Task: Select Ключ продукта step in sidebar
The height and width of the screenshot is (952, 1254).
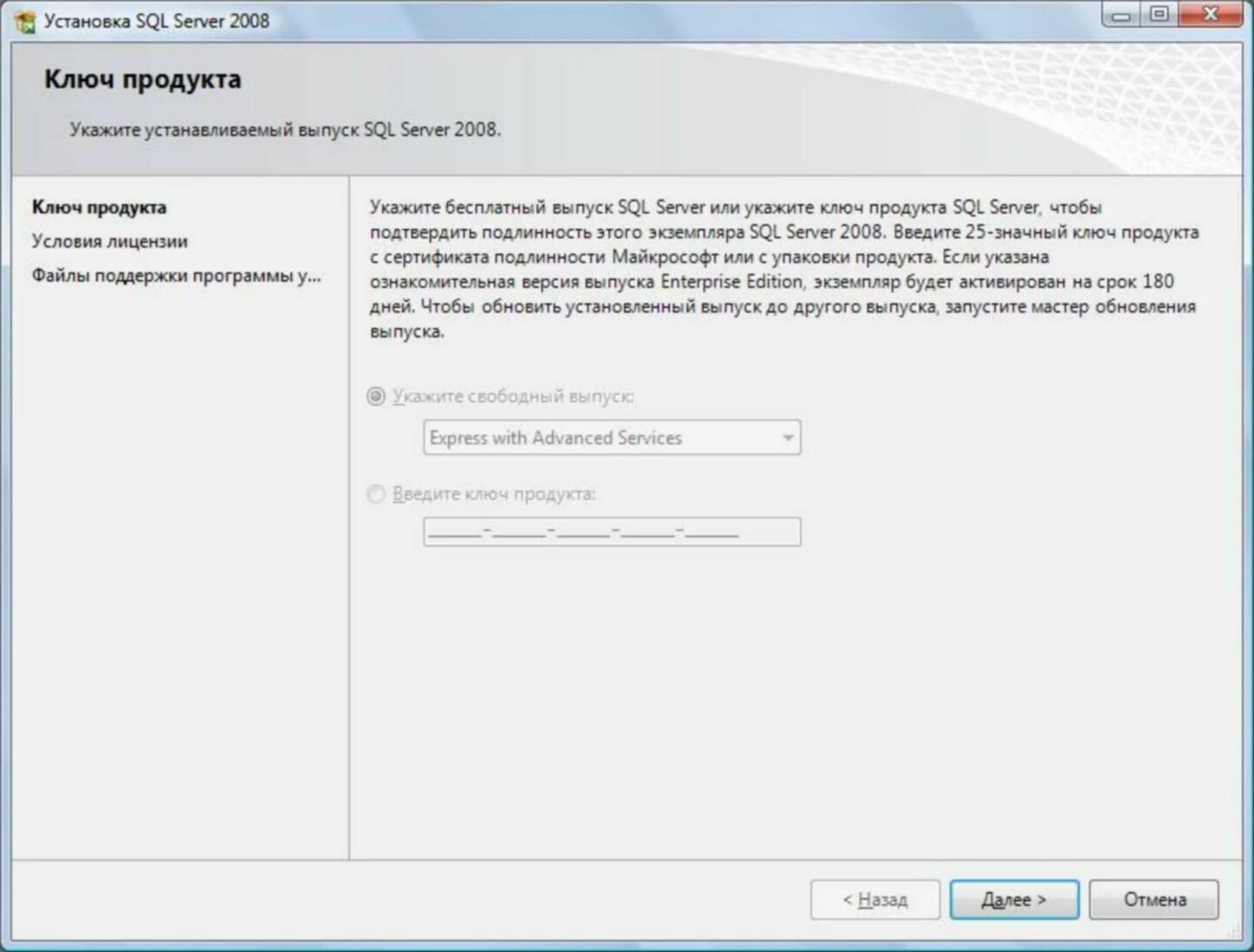Action: [99, 208]
